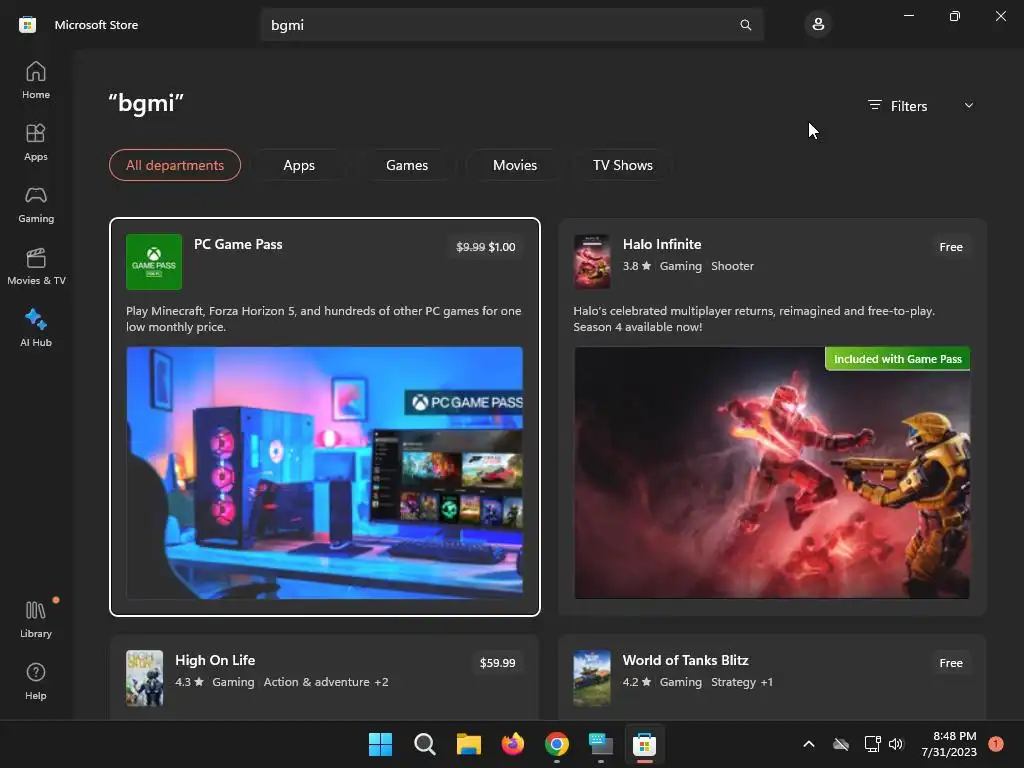Screen dimensions: 1024x768
Task: Click the OneDrive cloud tray icon
Action: tap(841, 744)
